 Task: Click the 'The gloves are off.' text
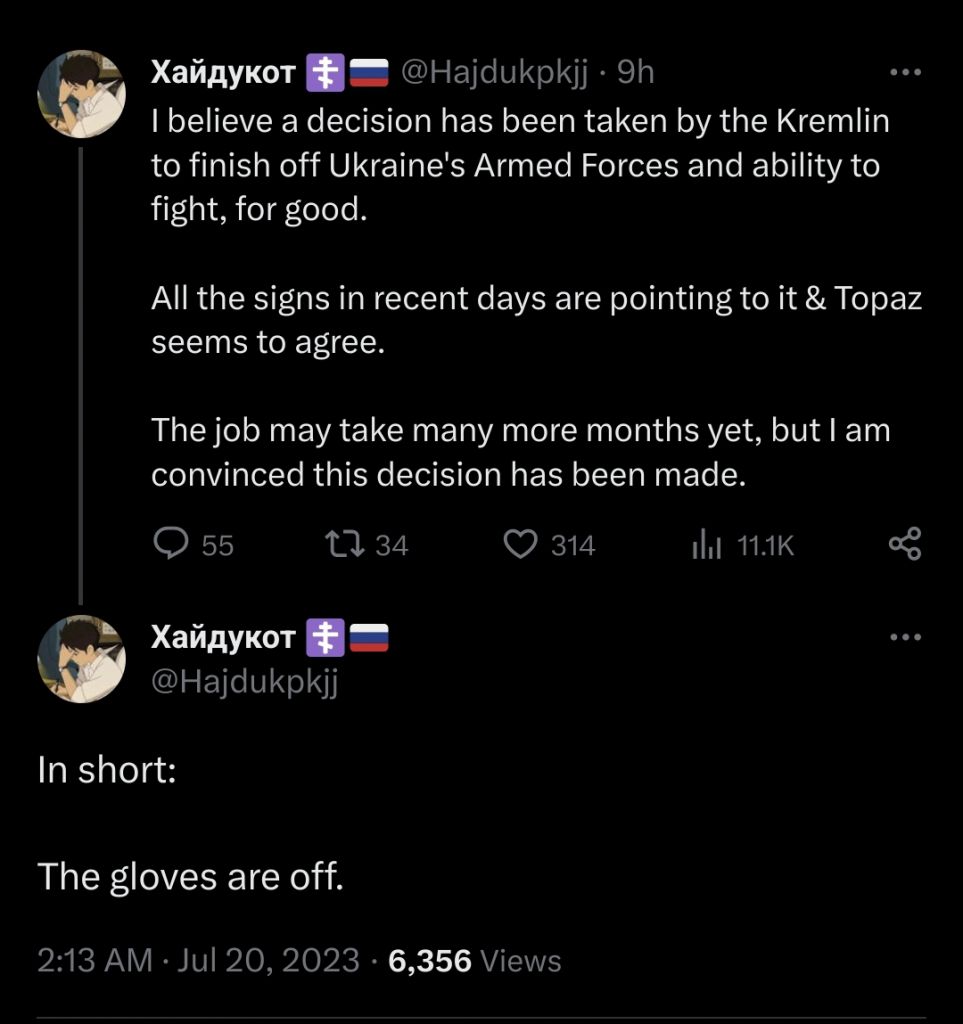pos(190,877)
